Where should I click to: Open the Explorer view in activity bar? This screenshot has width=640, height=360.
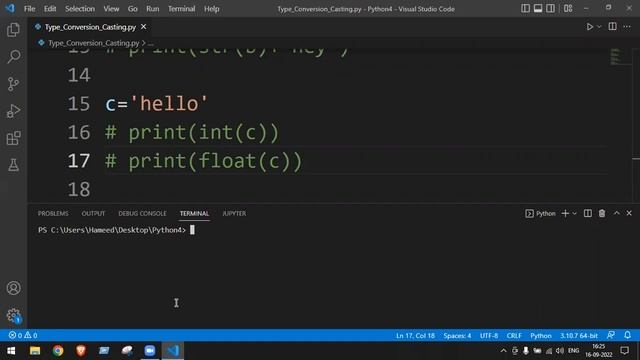13,29
